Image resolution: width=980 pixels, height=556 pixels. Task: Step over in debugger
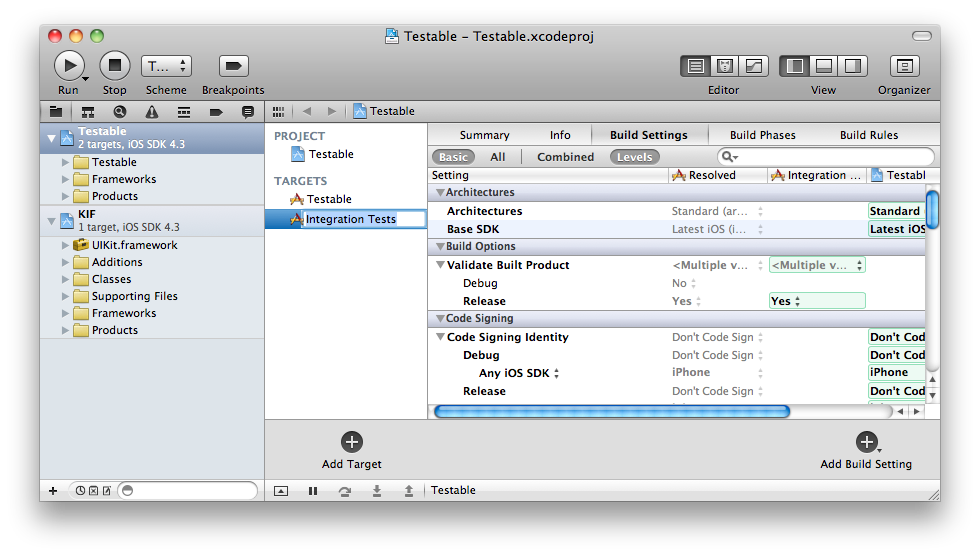tap(345, 491)
